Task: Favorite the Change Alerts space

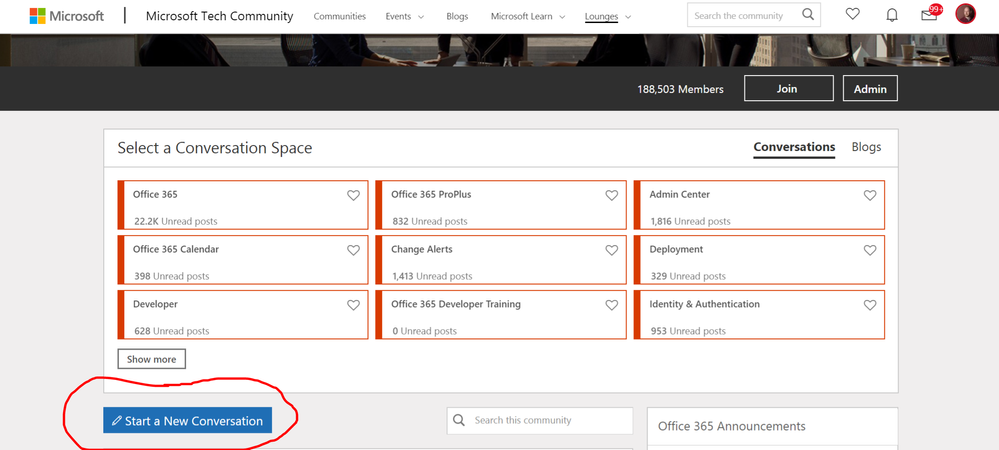Action: click(612, 250)
